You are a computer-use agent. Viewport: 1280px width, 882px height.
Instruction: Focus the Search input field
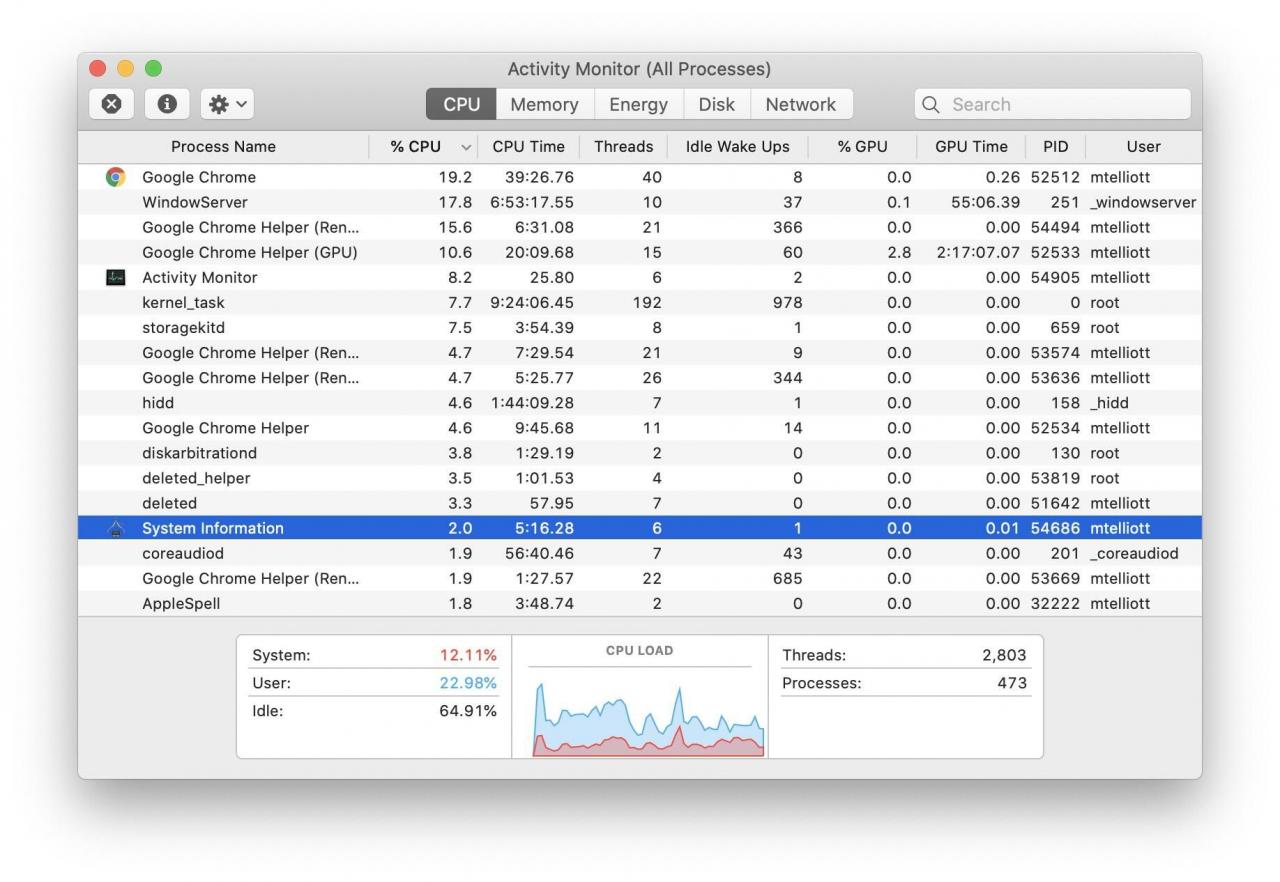[1052, 104]
